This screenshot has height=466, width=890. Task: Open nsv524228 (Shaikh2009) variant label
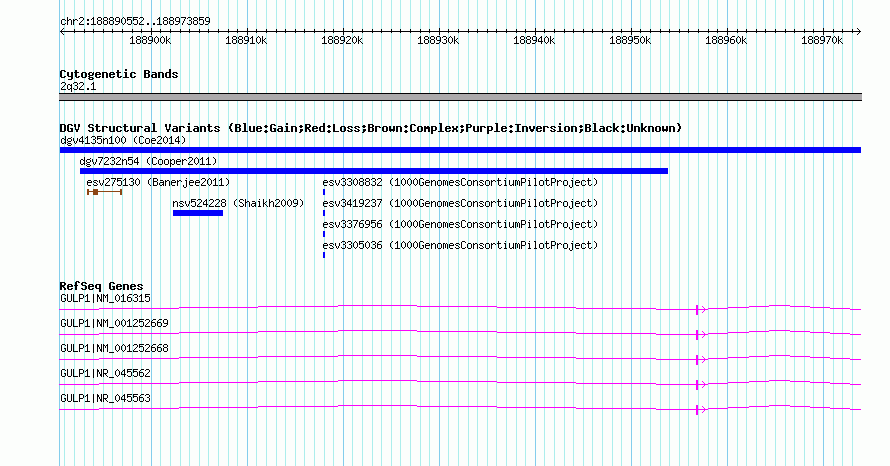pos(238,203)
